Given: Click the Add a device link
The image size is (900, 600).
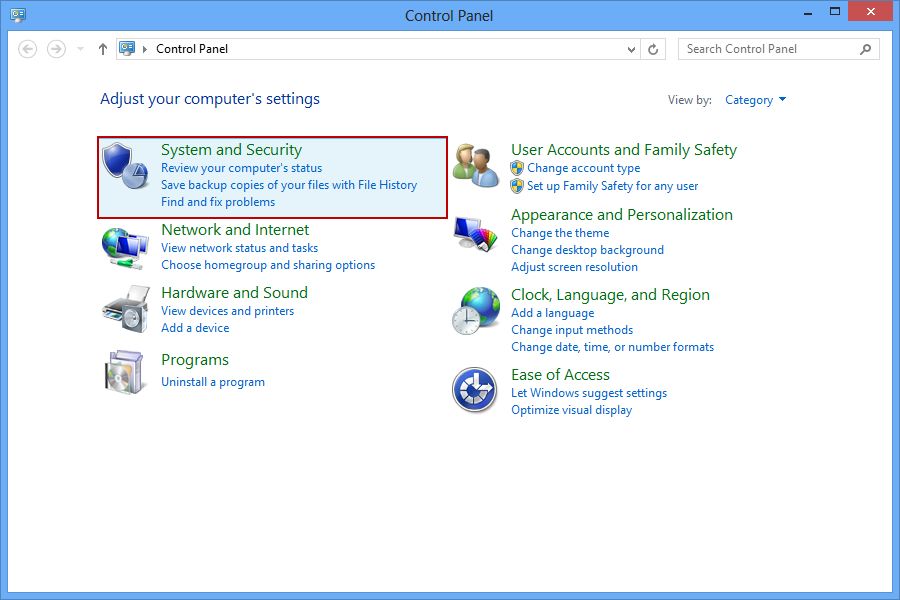Looking at the screenshot, I should 195,328.
